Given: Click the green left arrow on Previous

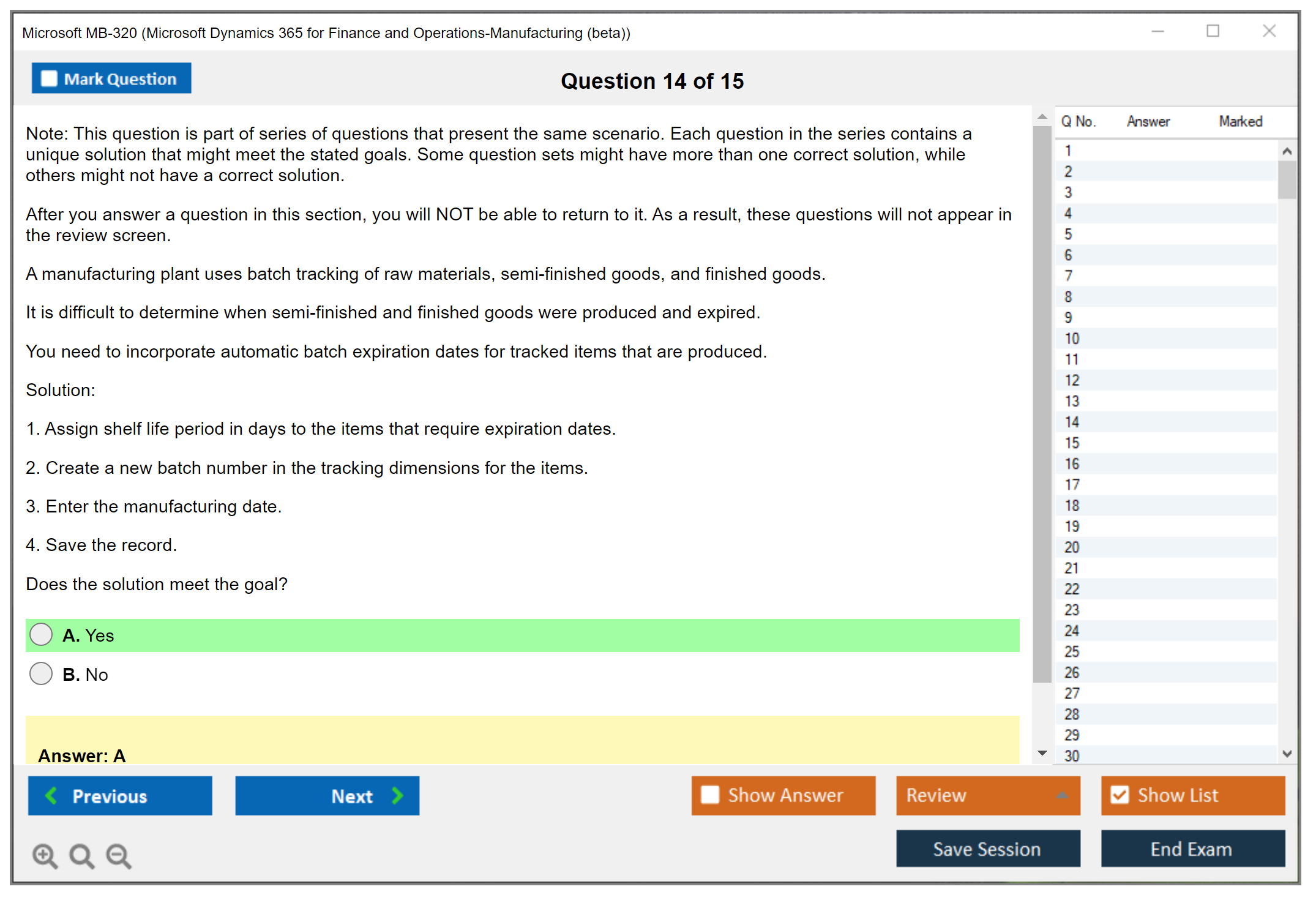Looking at the screenshot, I should 51,795.
